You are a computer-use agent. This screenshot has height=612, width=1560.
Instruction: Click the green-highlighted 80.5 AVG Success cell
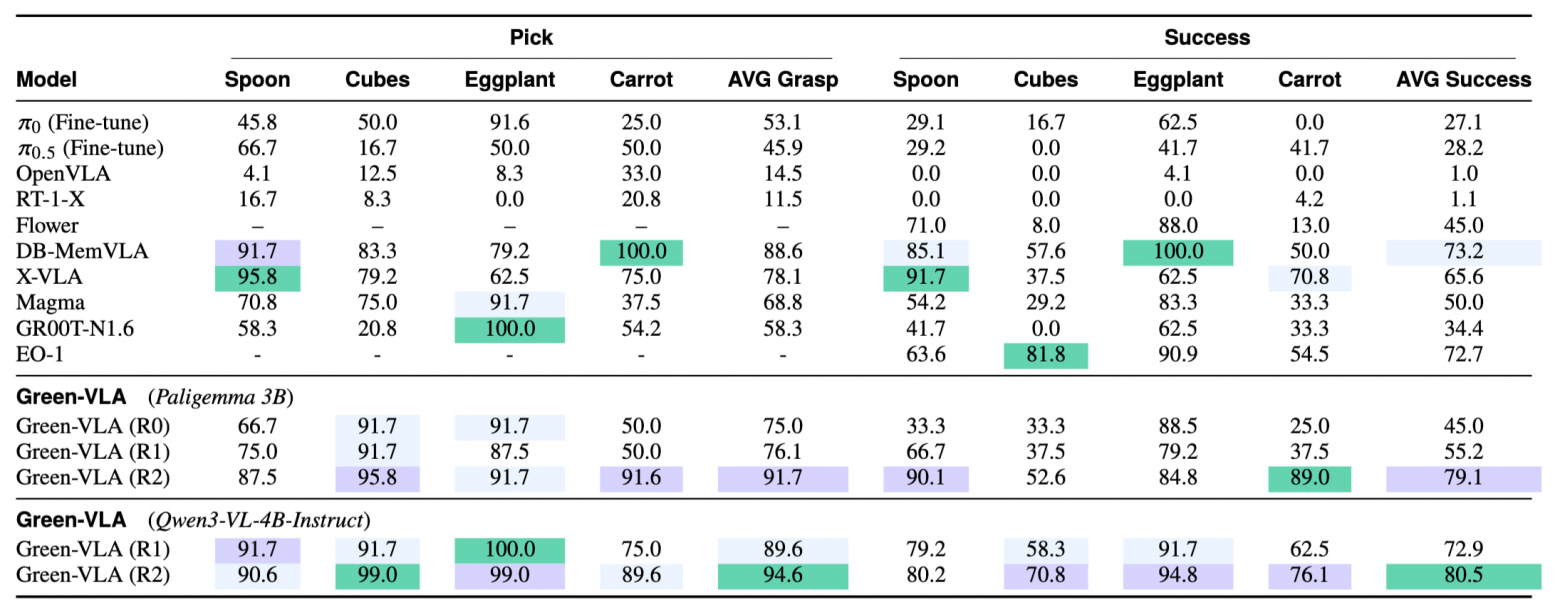coord(1463,576)
